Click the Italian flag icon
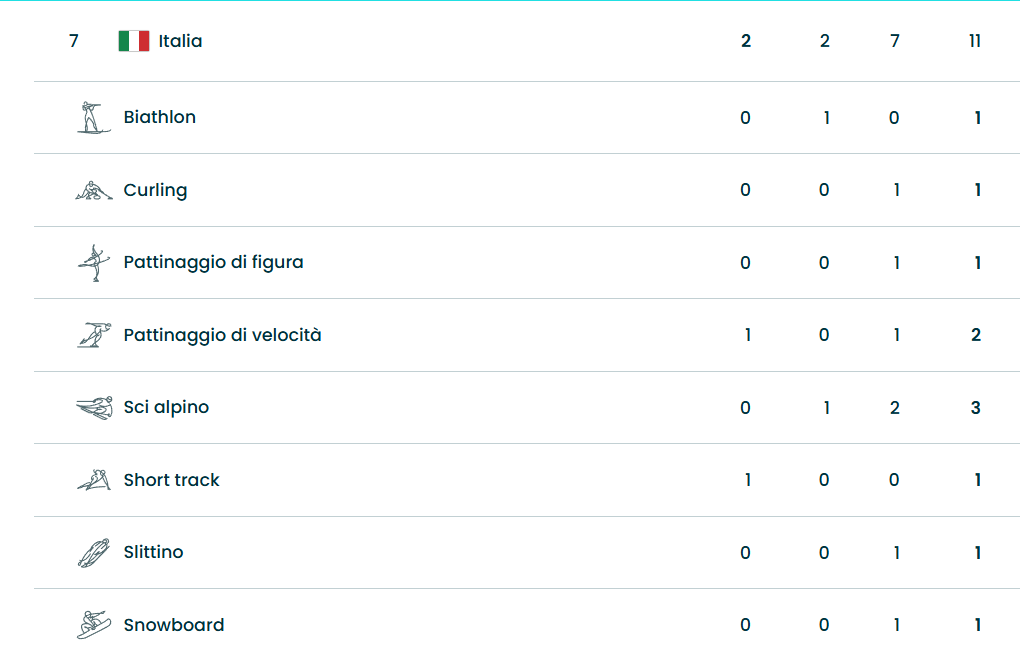 click(133, 41)
